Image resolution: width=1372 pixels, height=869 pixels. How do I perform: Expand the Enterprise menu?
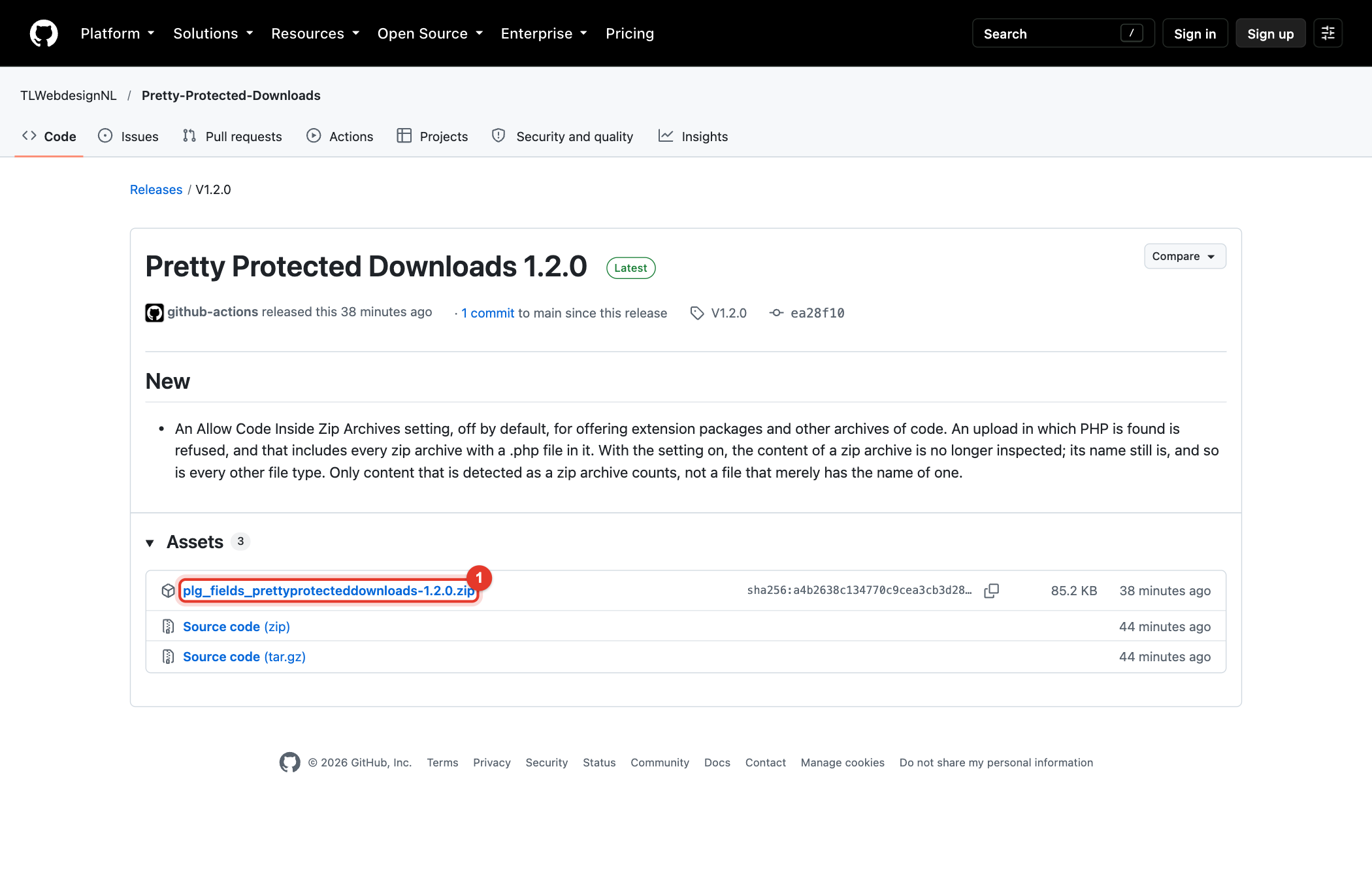point(544,33)
